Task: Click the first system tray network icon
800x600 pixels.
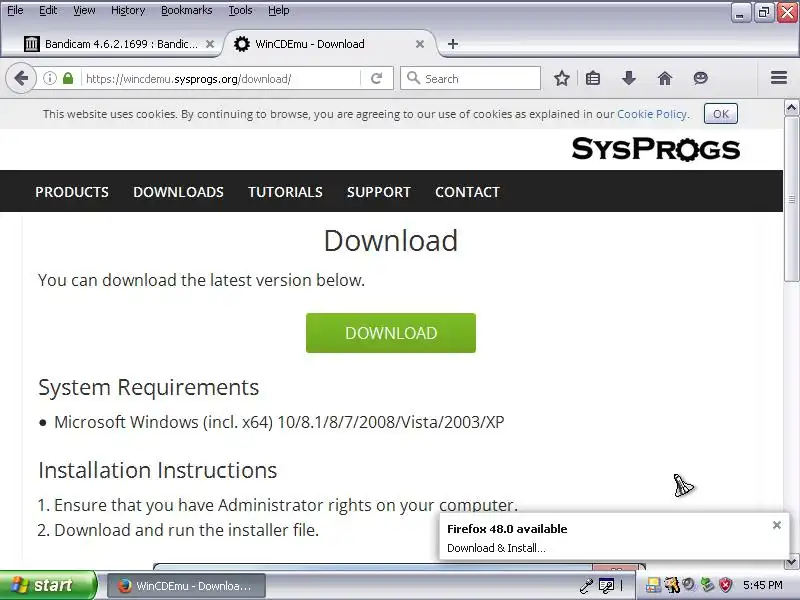Action: click(x=653, y=585)
